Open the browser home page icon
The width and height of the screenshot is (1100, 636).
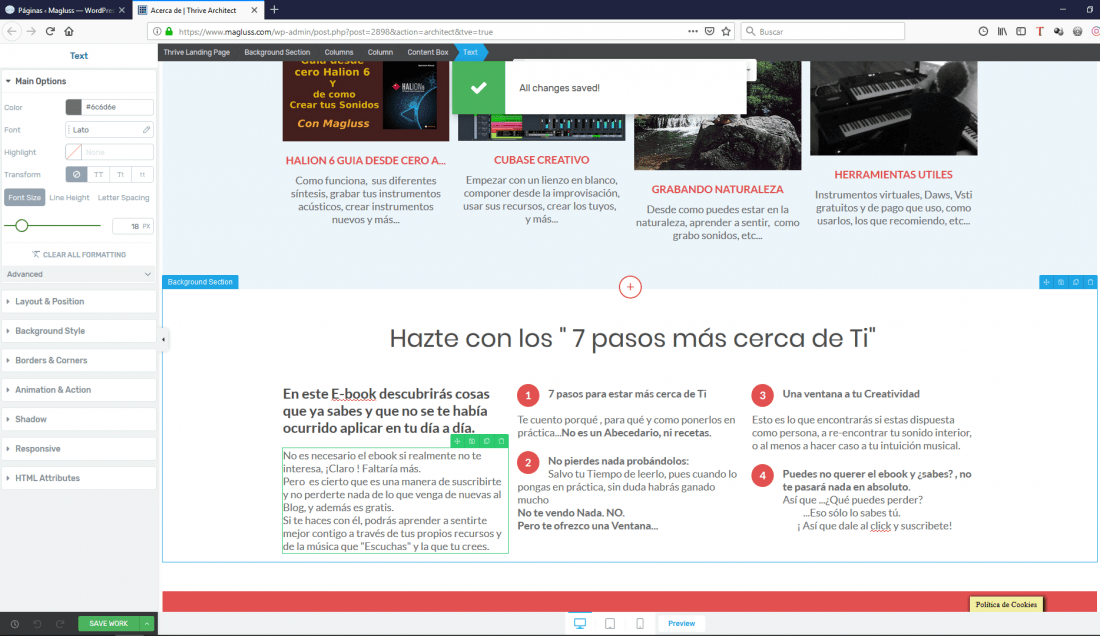[69, 32]
